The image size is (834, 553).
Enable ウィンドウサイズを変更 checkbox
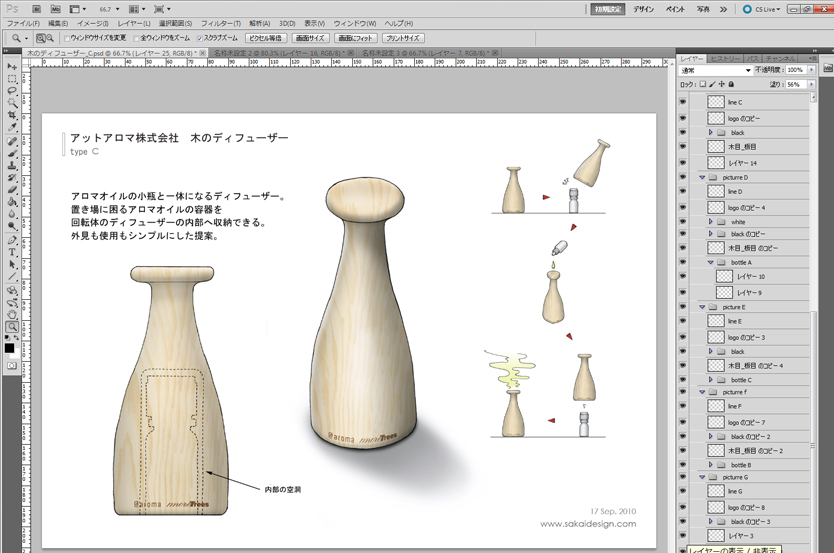(x=68, y=38)
